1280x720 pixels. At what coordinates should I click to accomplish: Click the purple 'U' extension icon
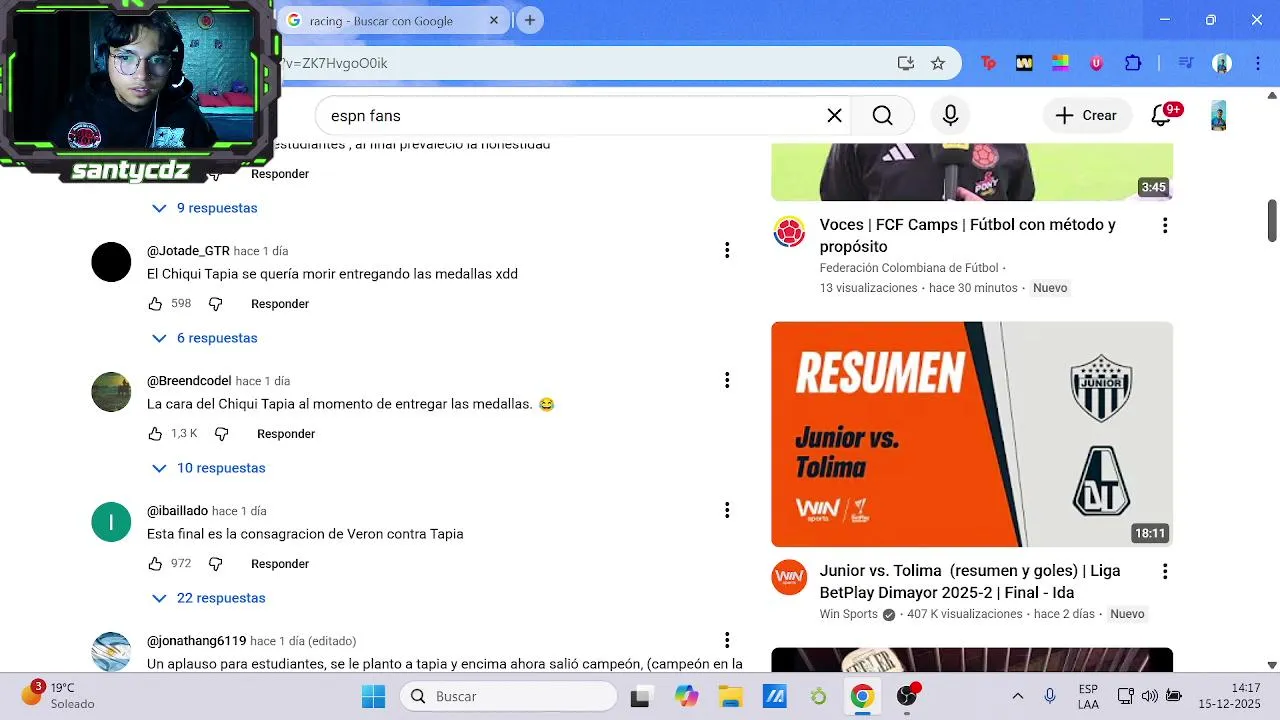tap(1096, 63)
